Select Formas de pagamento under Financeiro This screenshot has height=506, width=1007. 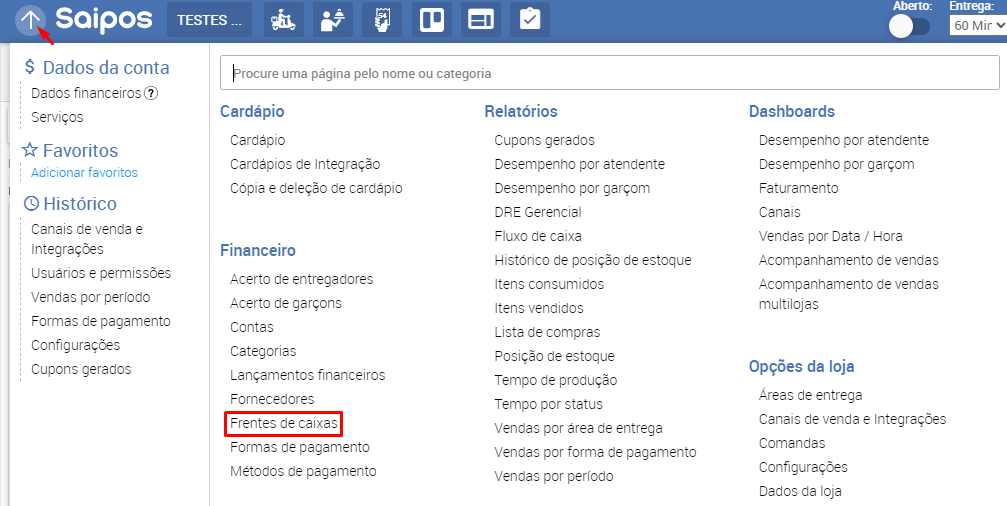tap(299, 447)
